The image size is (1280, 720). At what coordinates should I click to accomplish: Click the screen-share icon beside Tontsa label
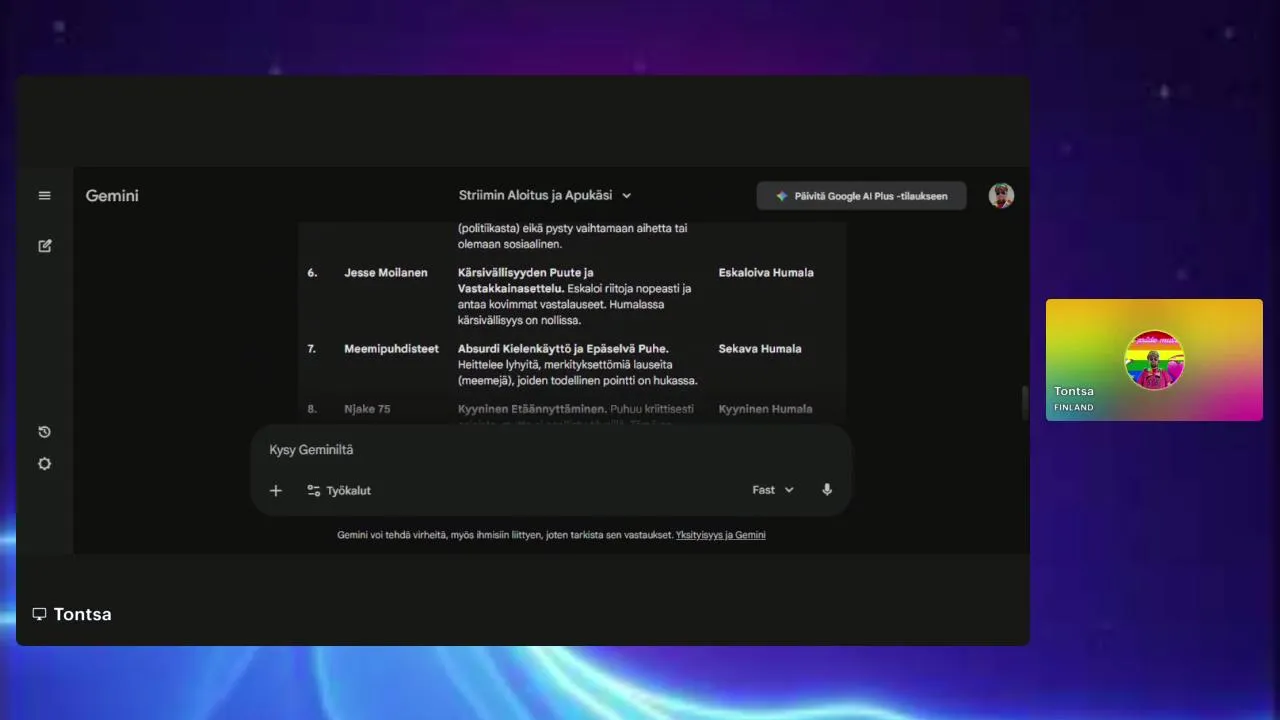coord(40,614)
